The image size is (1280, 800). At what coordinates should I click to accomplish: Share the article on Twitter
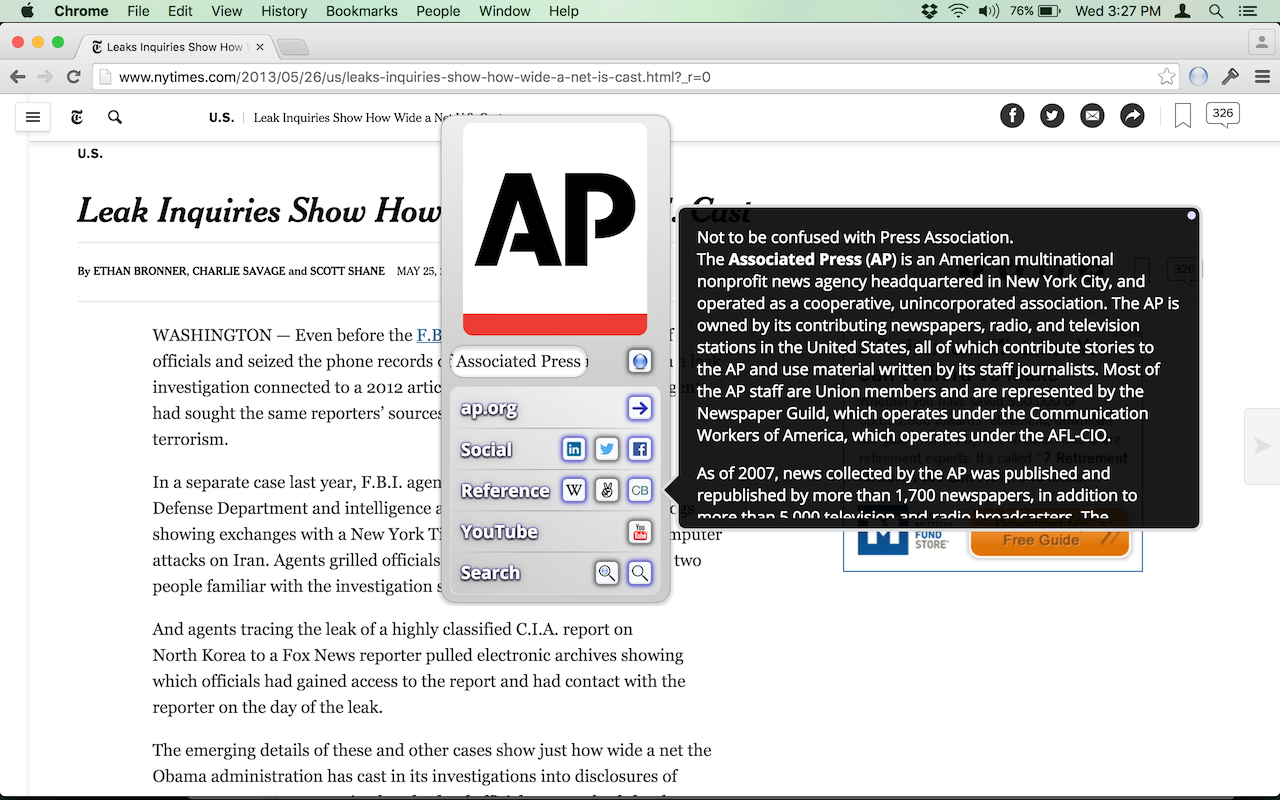coord(1052,116)
